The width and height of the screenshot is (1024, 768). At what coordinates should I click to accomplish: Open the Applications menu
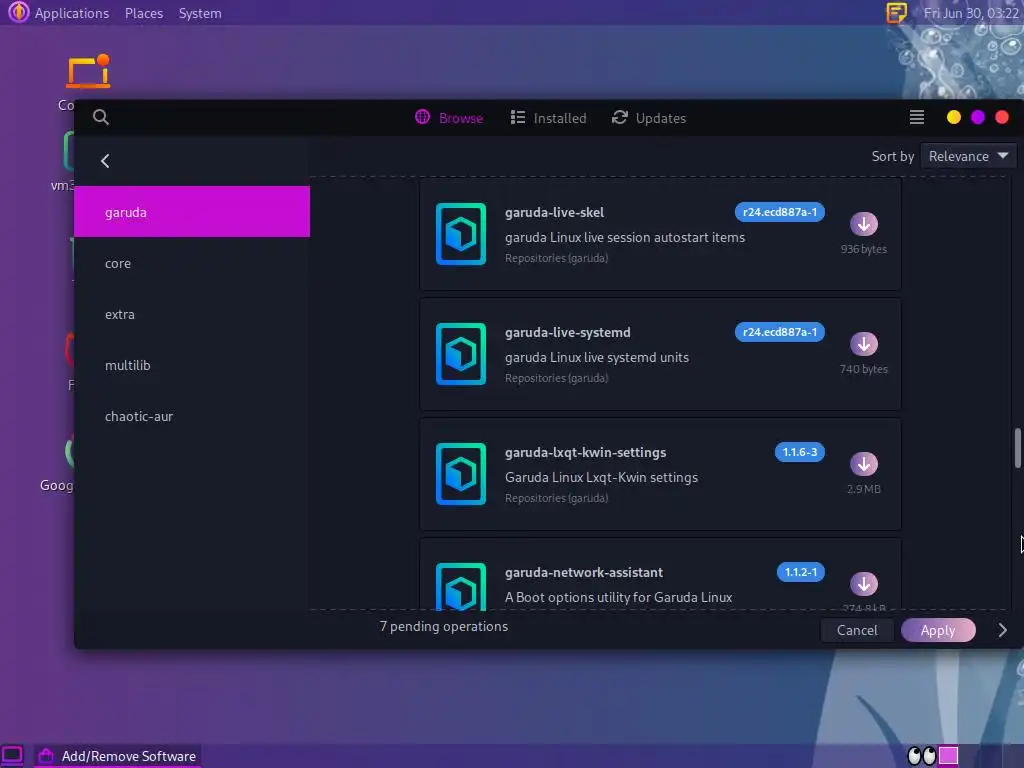tap(72, 13)
